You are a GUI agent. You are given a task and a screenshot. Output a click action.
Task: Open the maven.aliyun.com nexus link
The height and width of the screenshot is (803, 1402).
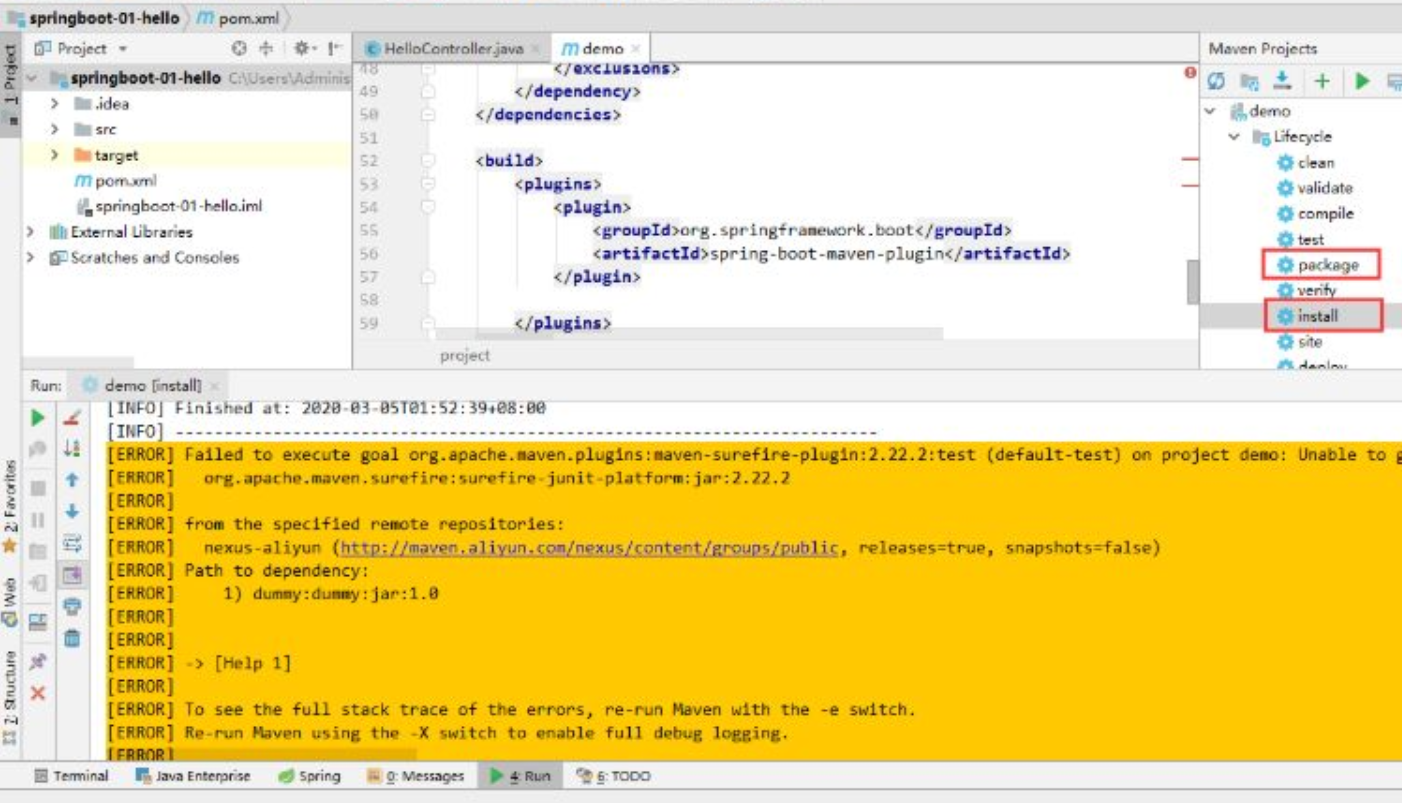tap(589, 547)
